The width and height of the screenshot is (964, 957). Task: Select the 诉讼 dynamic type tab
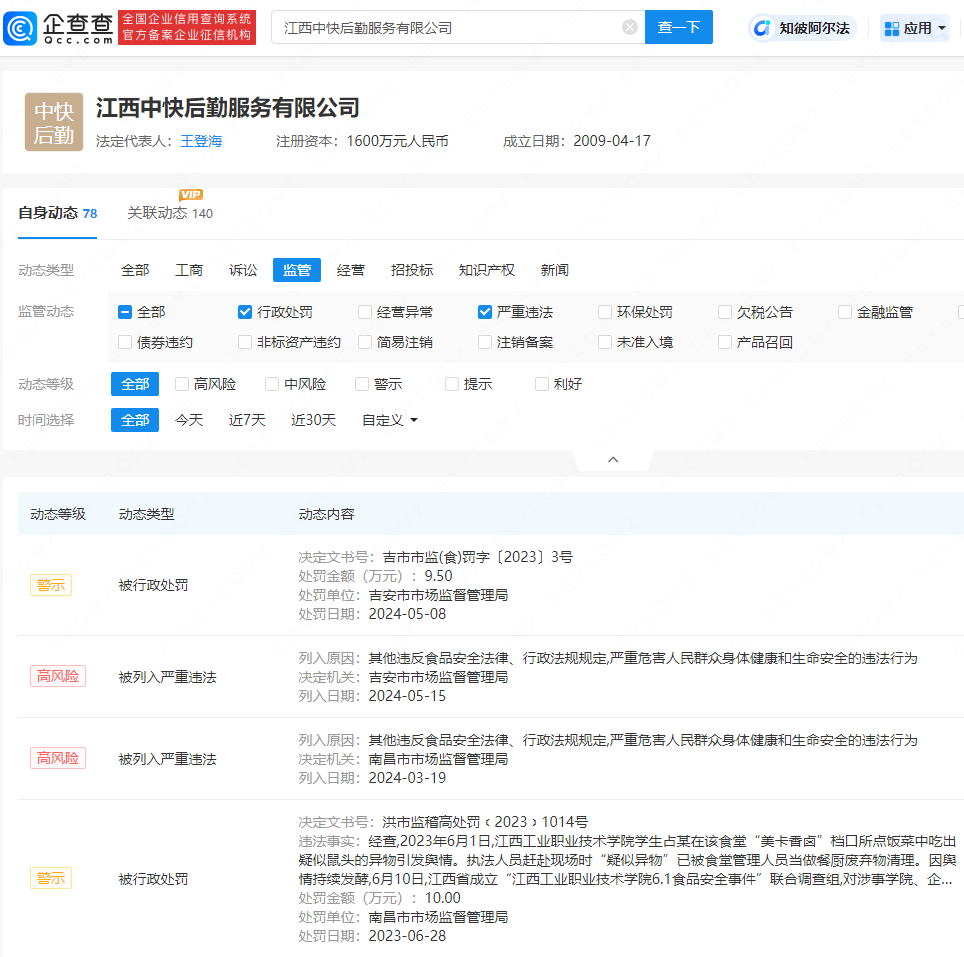tap(243, 270)
